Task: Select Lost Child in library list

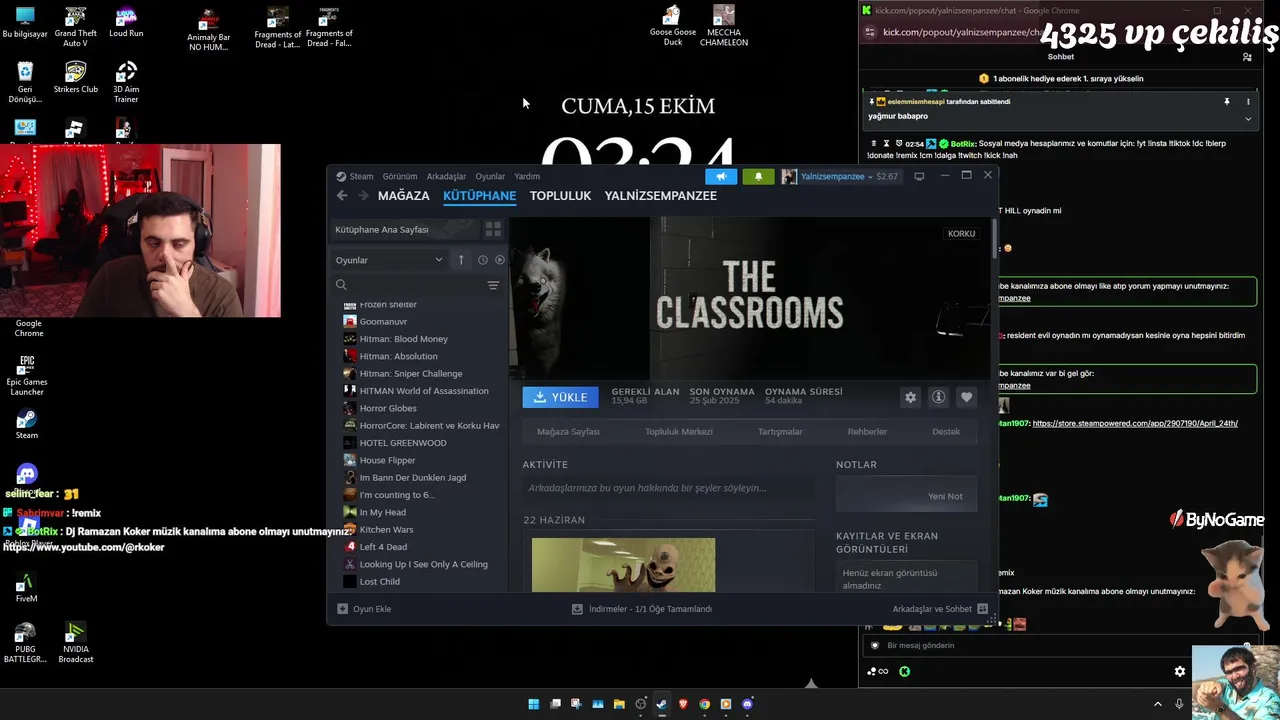Action: point(379,582)
